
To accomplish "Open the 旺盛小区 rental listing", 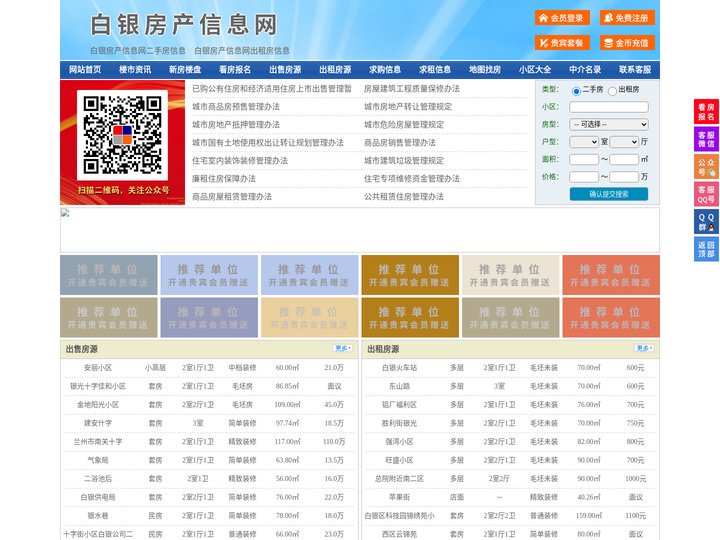I will pos(399,460).
